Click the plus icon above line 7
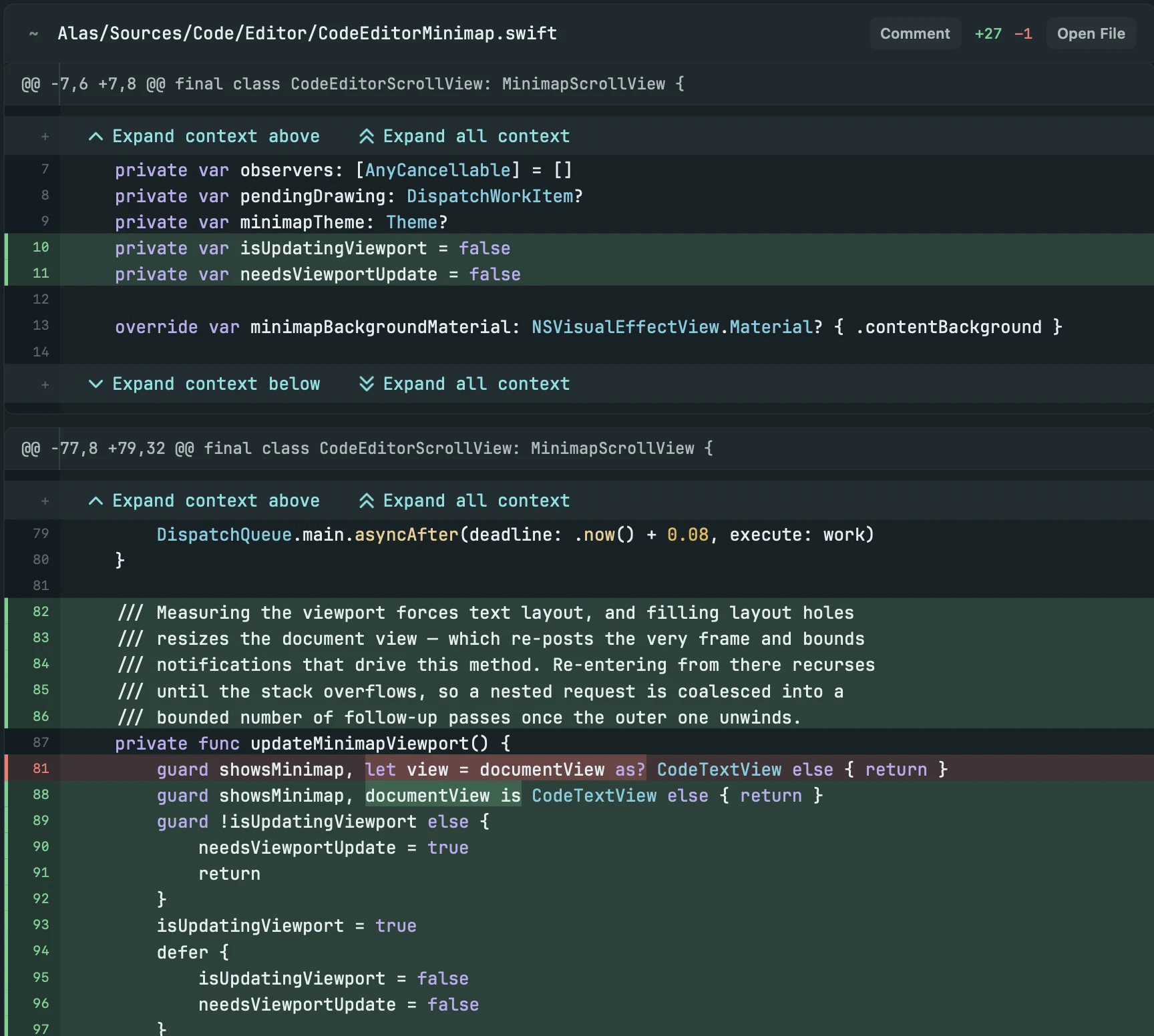Viewport: 1154px width, 1036px height. tap(45, 136)
